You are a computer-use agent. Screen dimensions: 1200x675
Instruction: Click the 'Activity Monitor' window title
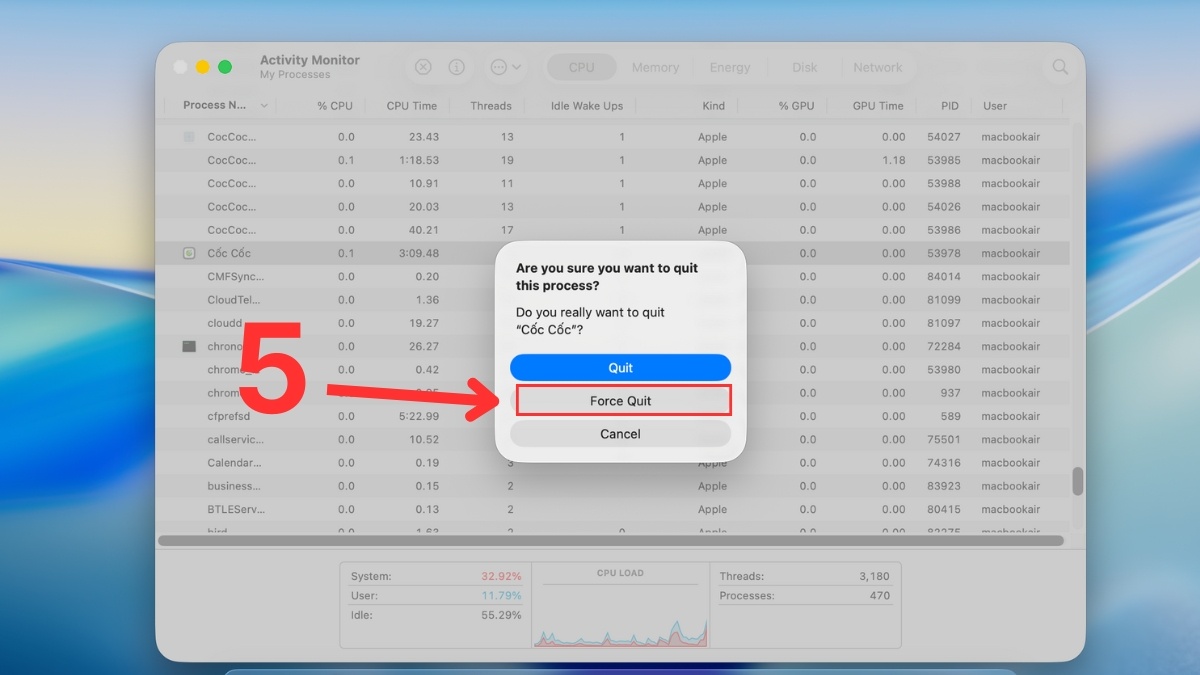[x=309, y=60]
